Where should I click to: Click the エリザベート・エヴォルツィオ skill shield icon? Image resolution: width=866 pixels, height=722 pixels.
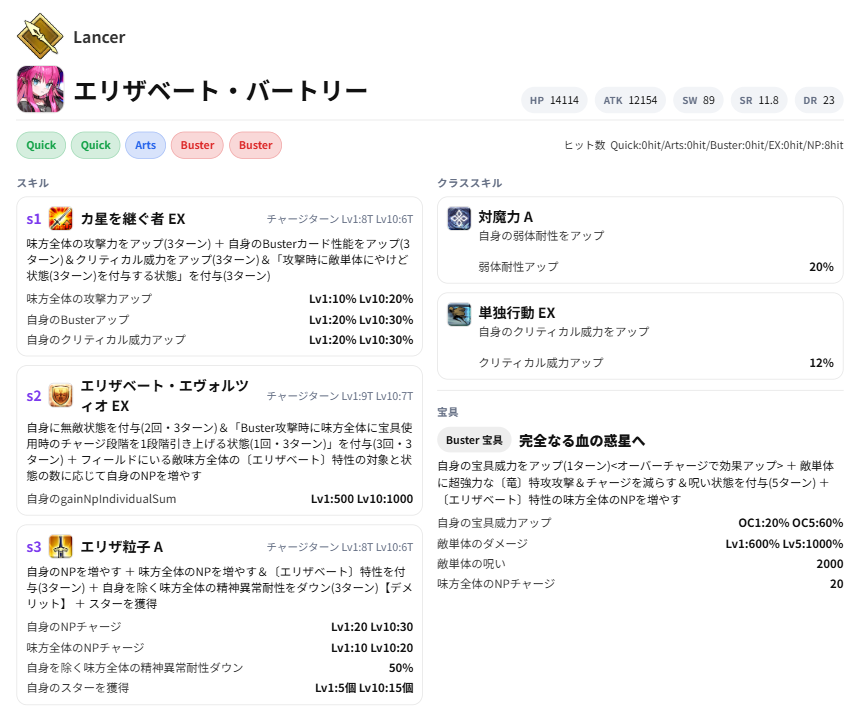(x=61, y=396)
